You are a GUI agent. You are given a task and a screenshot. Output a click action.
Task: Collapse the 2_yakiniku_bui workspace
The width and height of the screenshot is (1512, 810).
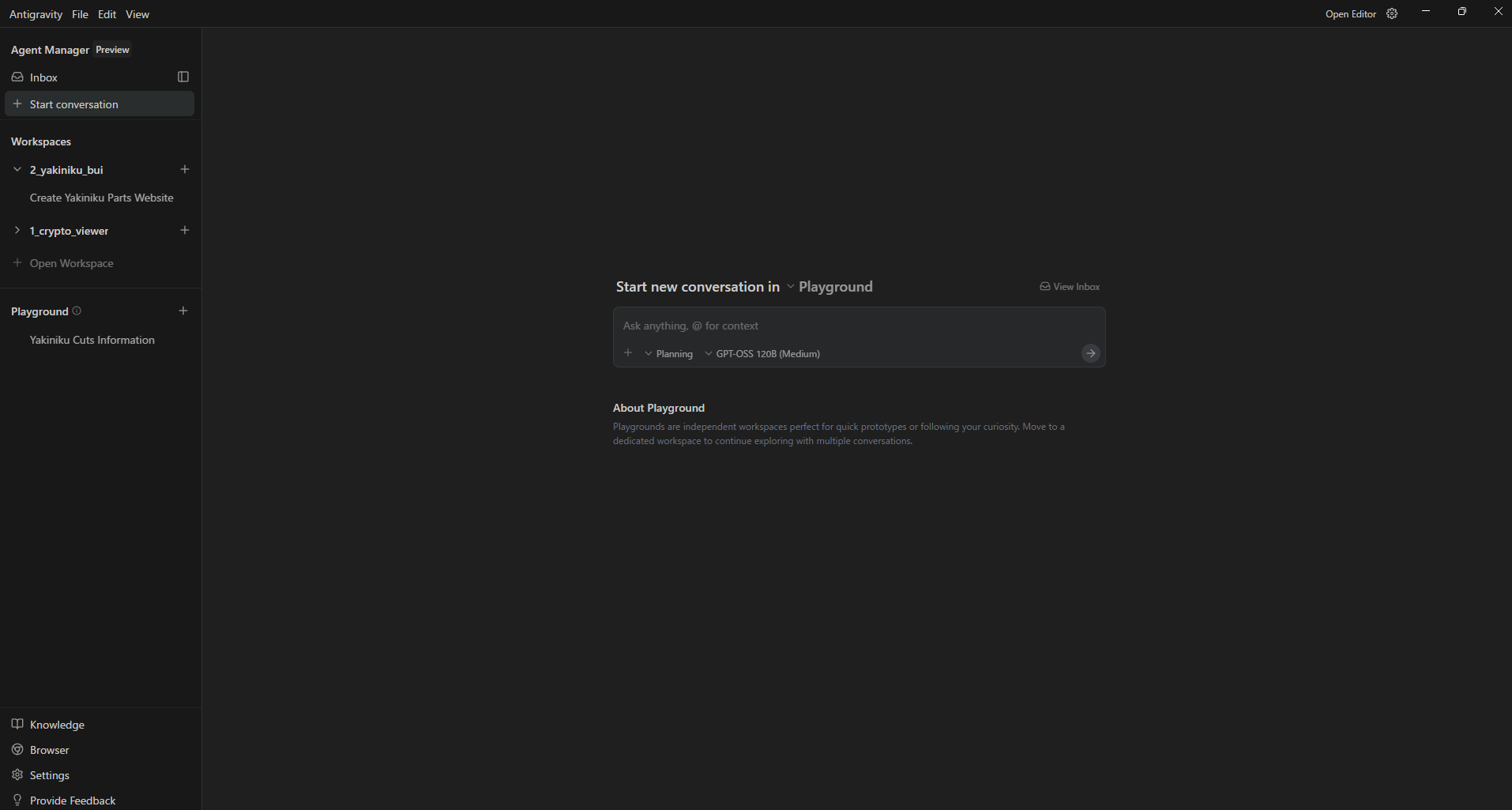point(17,170)
